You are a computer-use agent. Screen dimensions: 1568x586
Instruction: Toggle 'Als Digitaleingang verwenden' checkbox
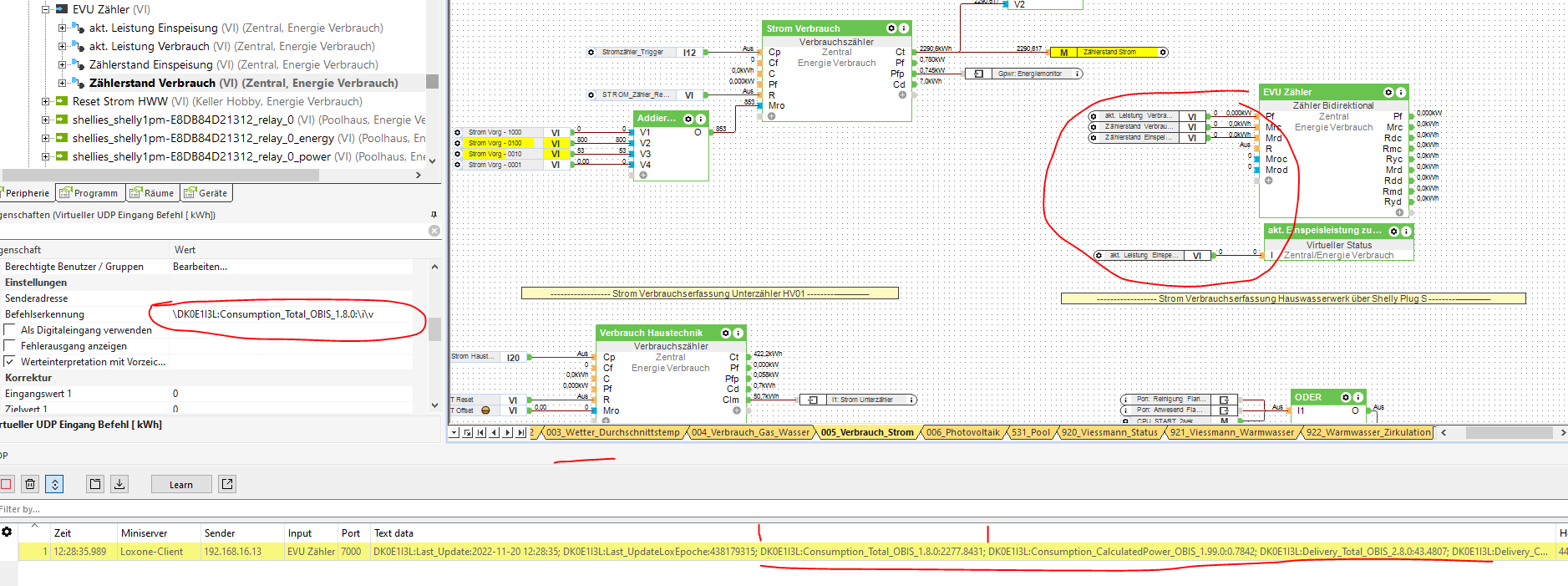pyautogui.click(x=10, y=329)
